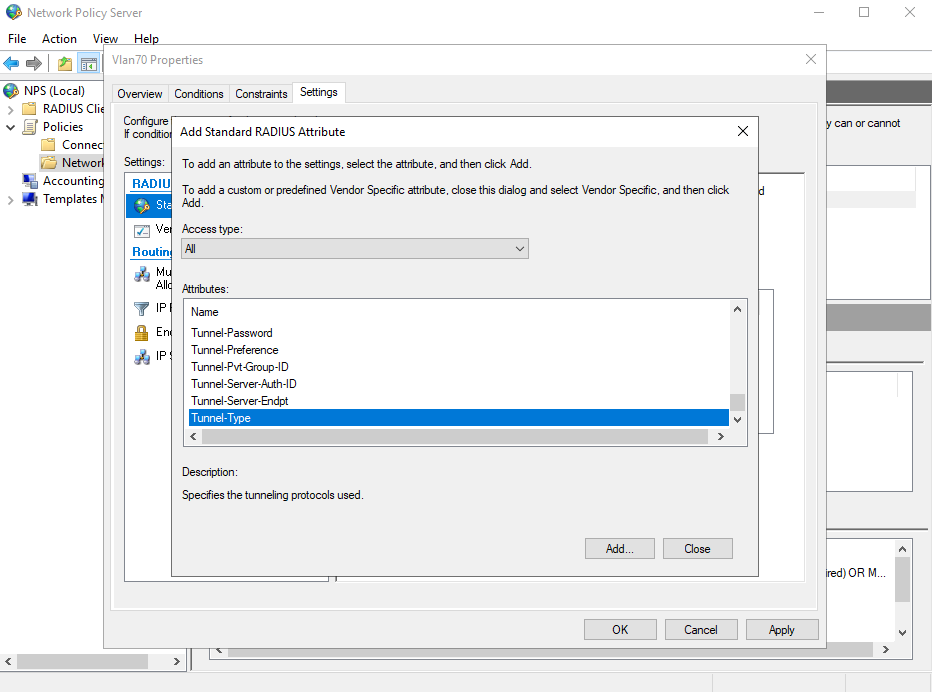This screenshot has width=932, height=692.
Task: Click Cancel in Vlan70 Properties
Action: (701, 630)
